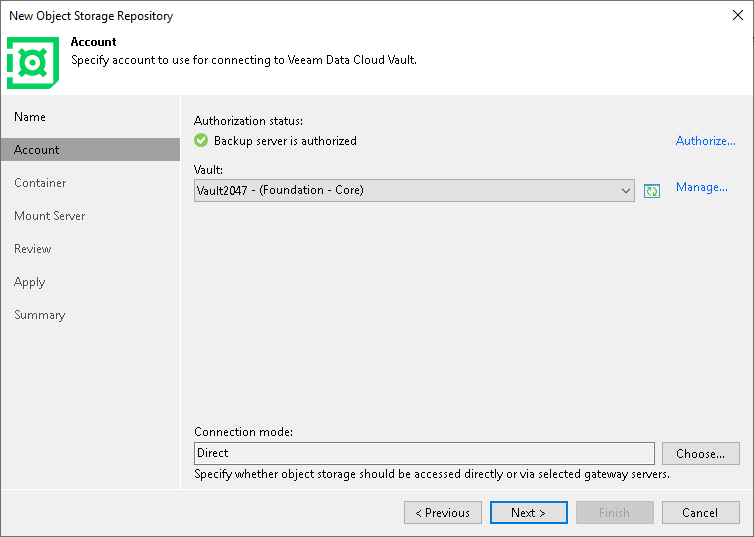
Task: Click the vault list refresh icon
Action: click(x=652, y=191)
